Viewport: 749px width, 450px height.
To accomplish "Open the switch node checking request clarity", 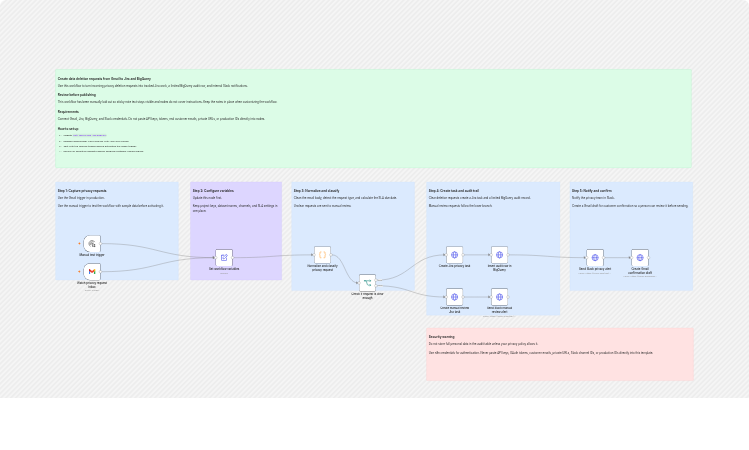I will point(367,283).
